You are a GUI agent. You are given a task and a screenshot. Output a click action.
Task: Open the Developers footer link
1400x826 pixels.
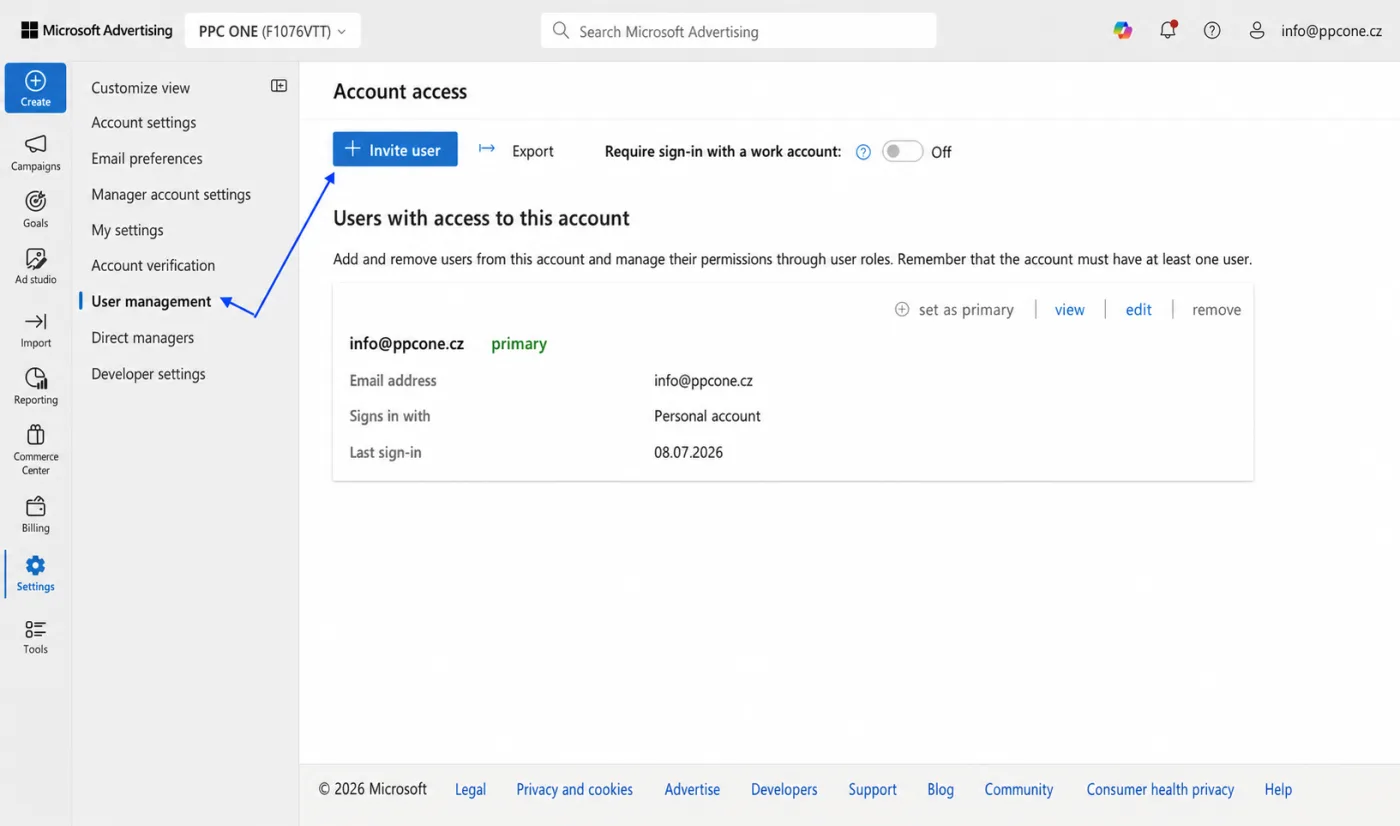point(784,789)
